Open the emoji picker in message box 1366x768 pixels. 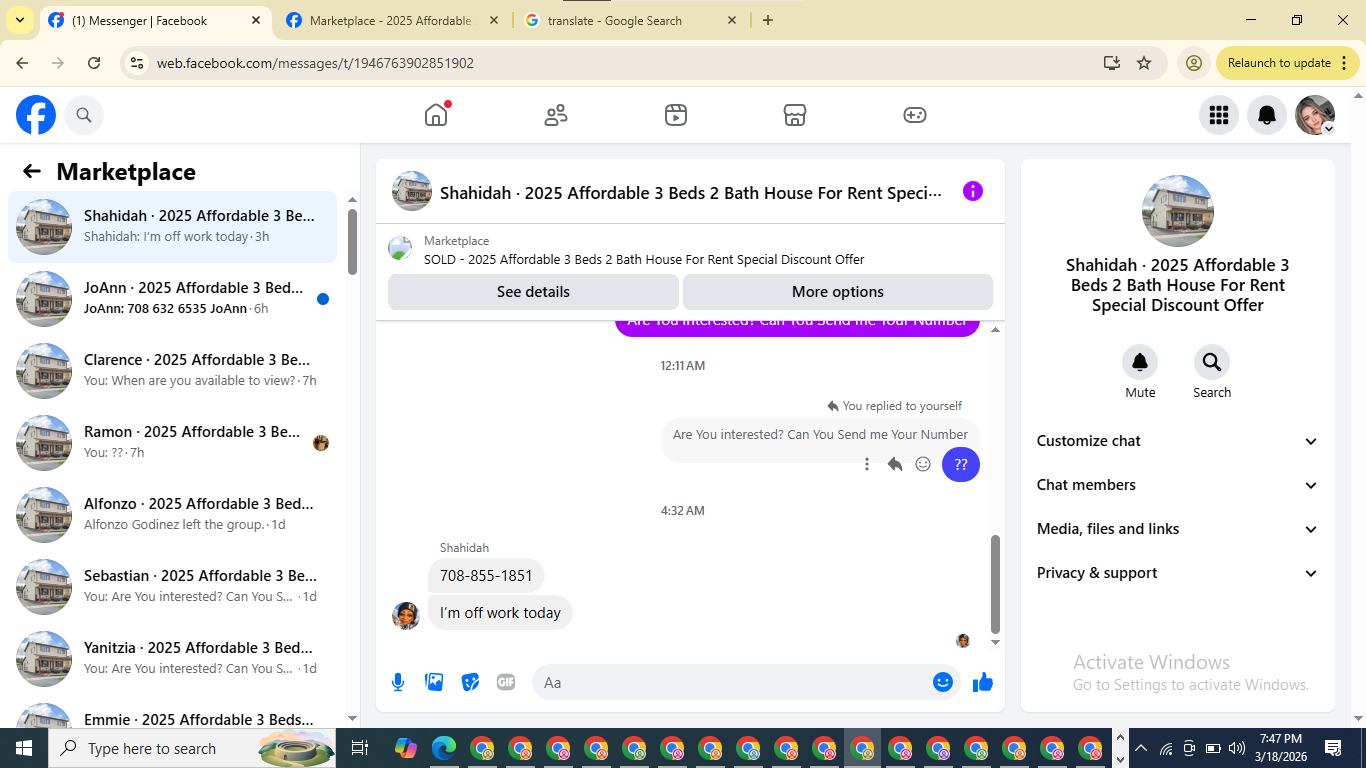click(x=943, y=682)
